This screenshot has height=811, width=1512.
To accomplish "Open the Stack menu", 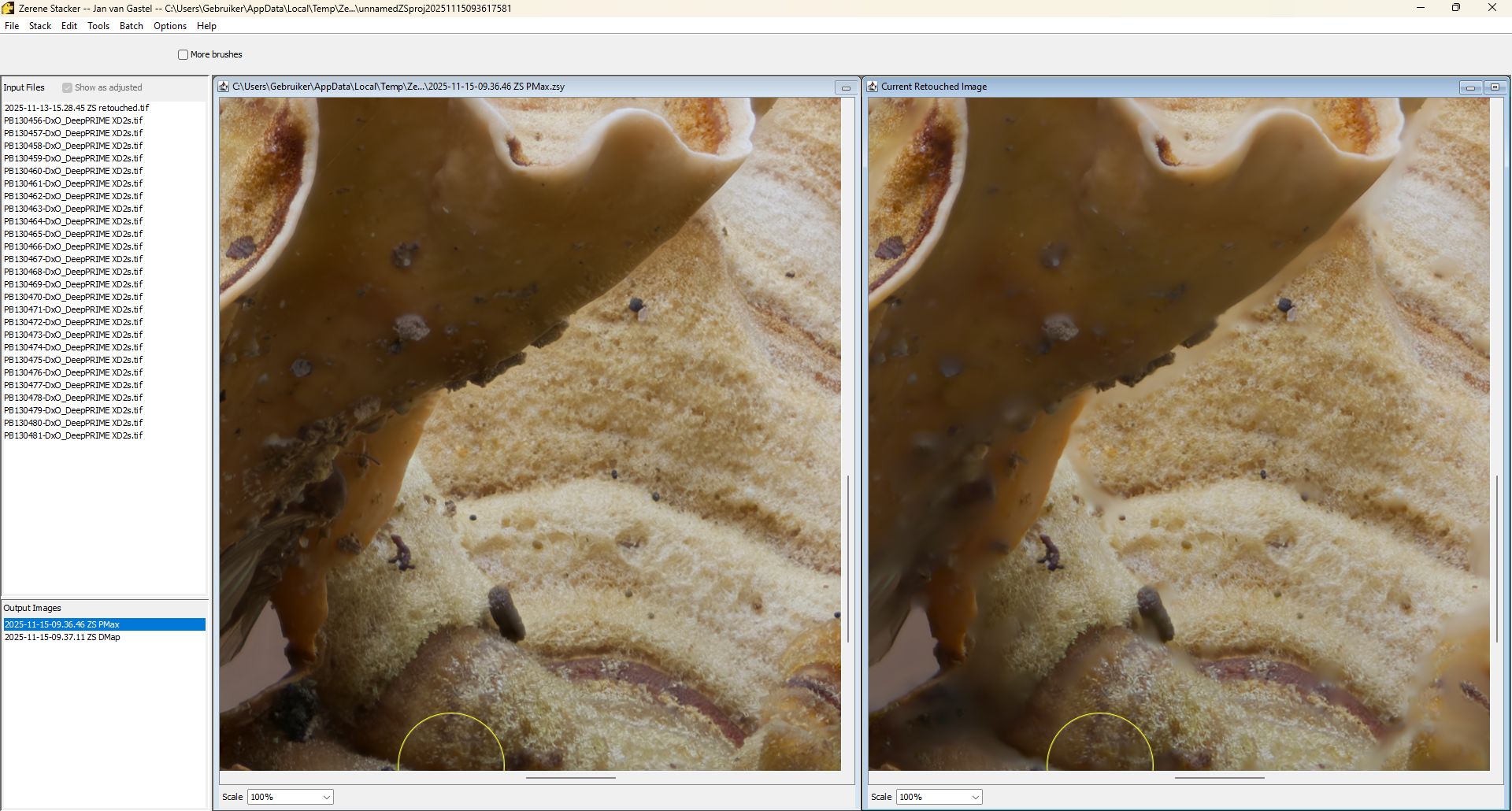I will pyautogui.click(x=40, y=26).
